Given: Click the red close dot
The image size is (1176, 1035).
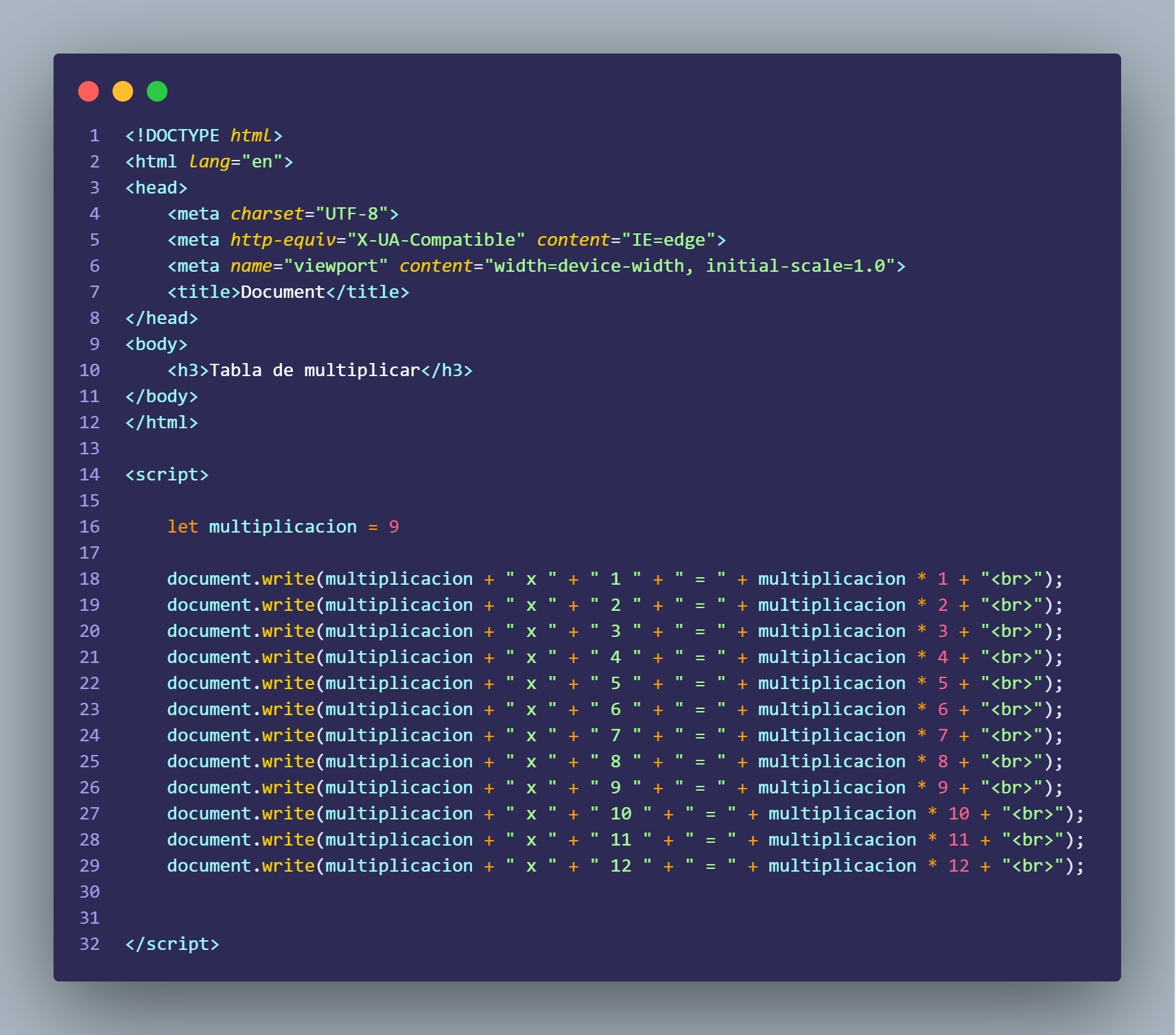Looking at the screenshot, I should click(89, 91).
